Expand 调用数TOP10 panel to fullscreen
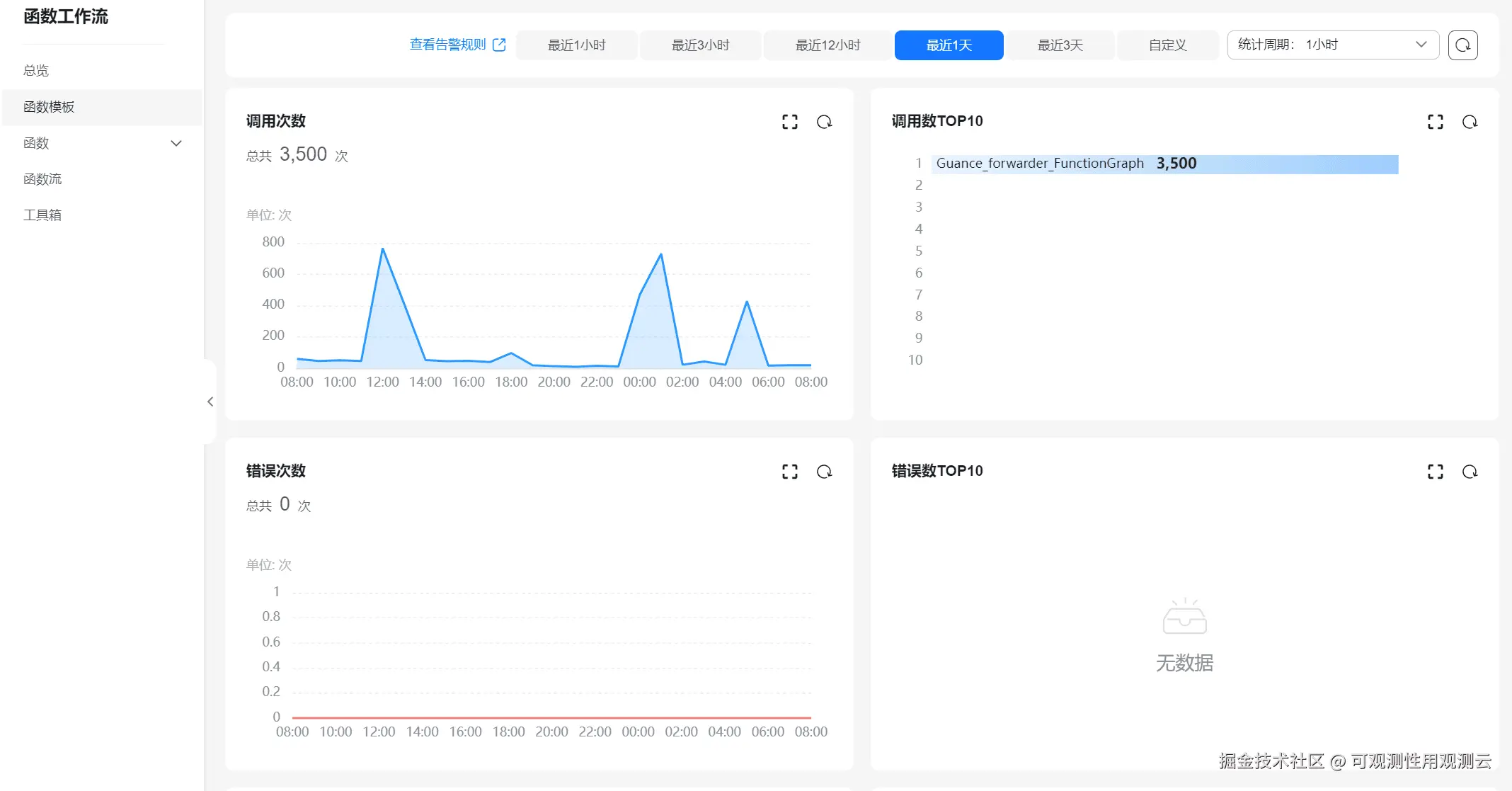 [x=1435, y=122]
